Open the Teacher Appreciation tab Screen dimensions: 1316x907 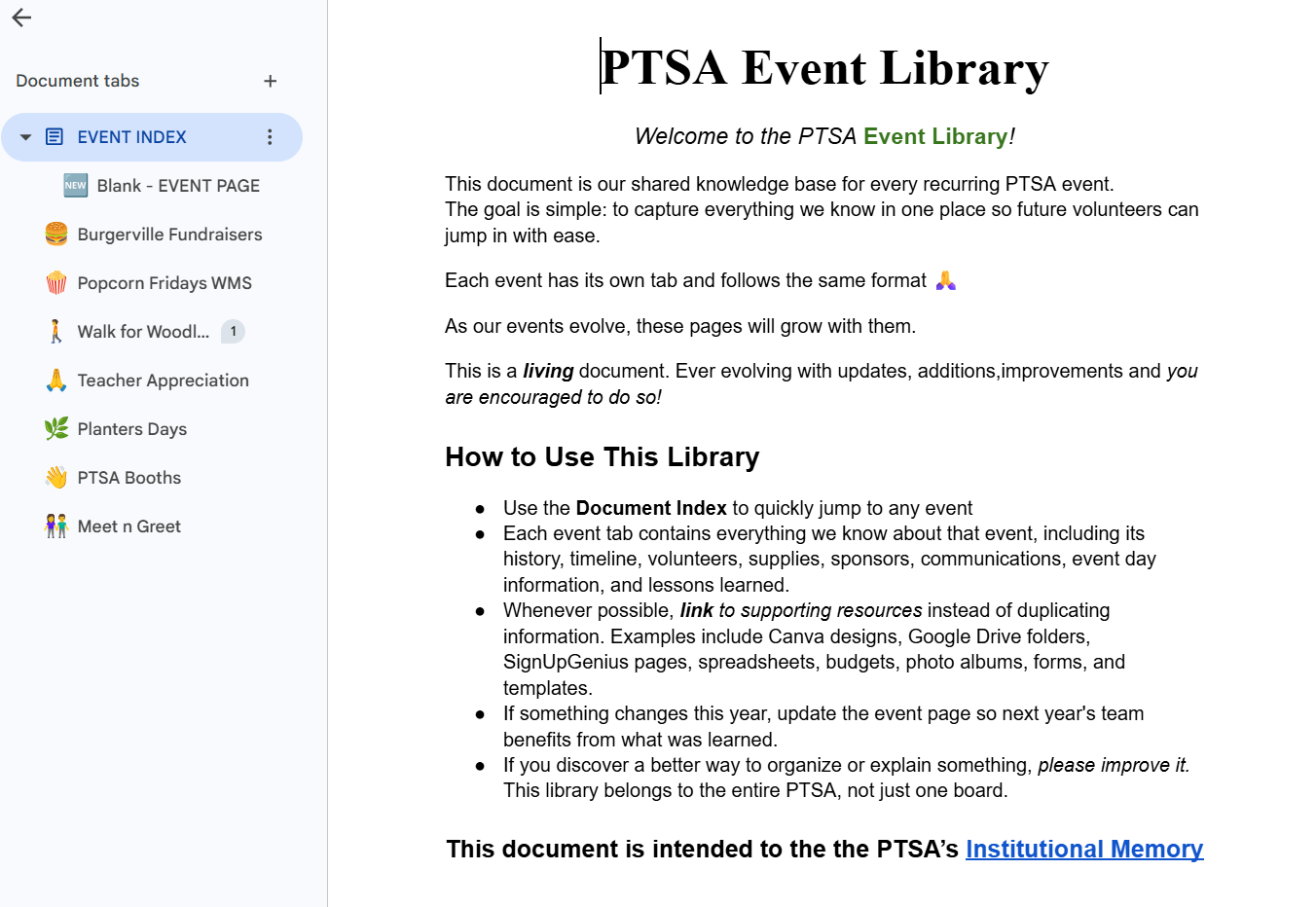[163, 381]
